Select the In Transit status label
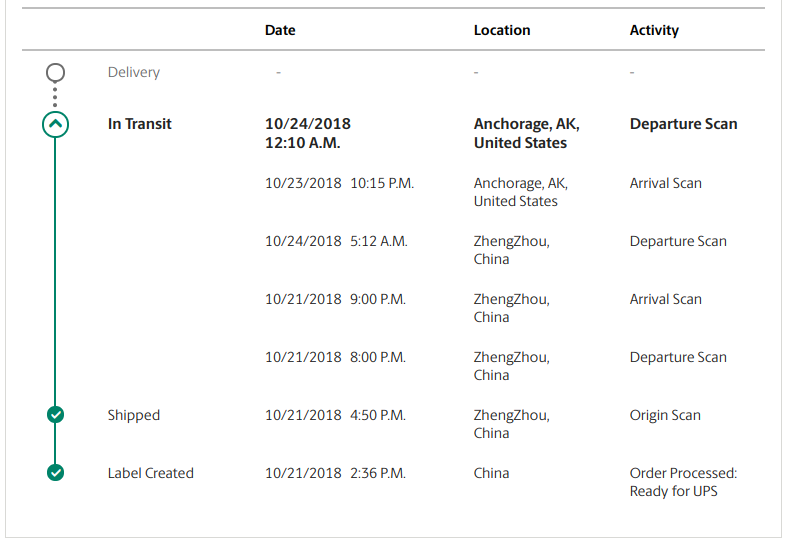Image resolution: width=786 pixels, height=546 pixels. [139, 124]
